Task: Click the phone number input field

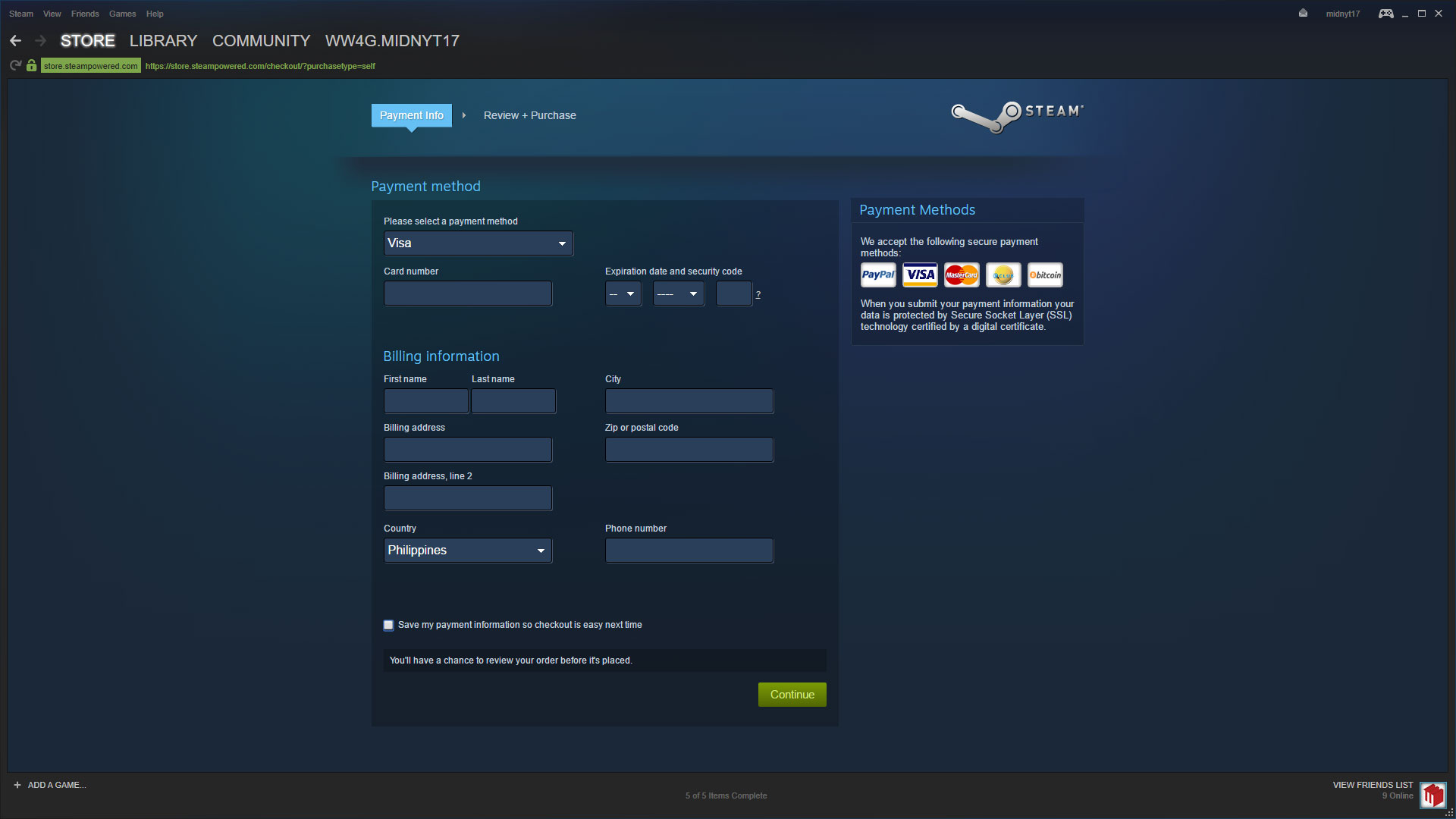Action: (689, 550)
